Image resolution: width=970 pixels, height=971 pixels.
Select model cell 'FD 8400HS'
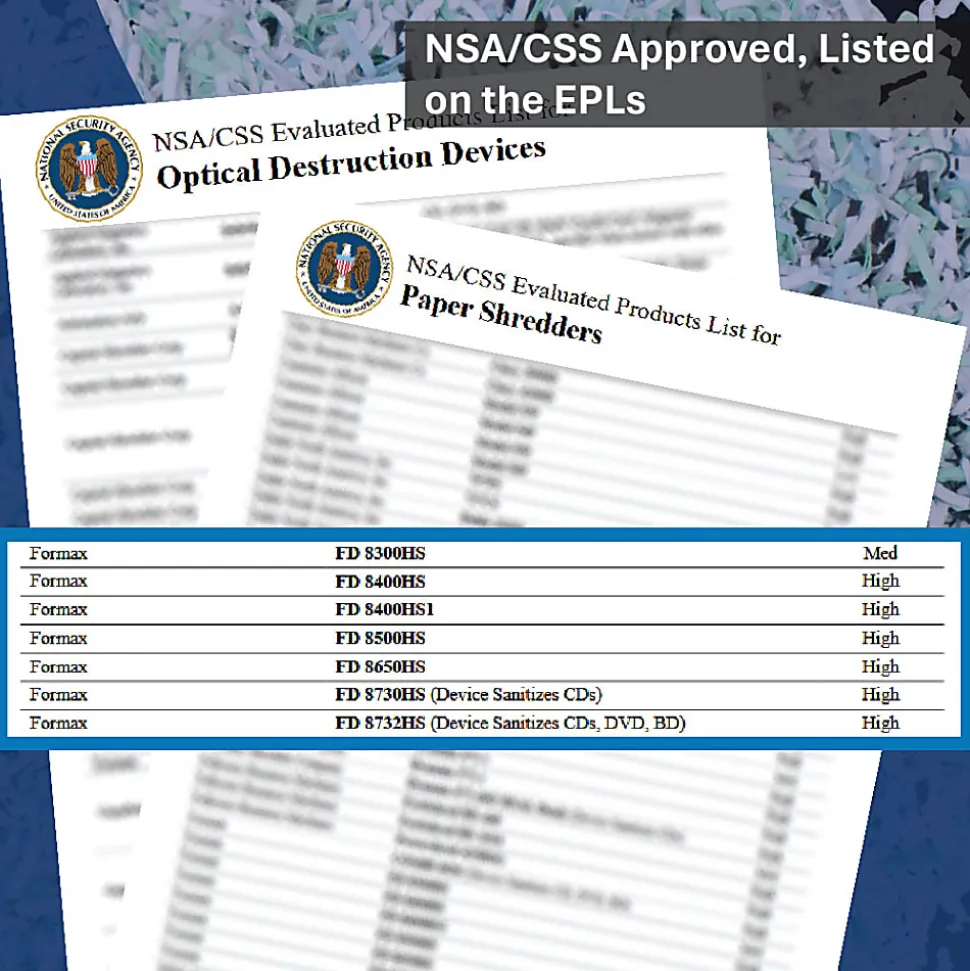pyautogui.click(x=380, y=581)
